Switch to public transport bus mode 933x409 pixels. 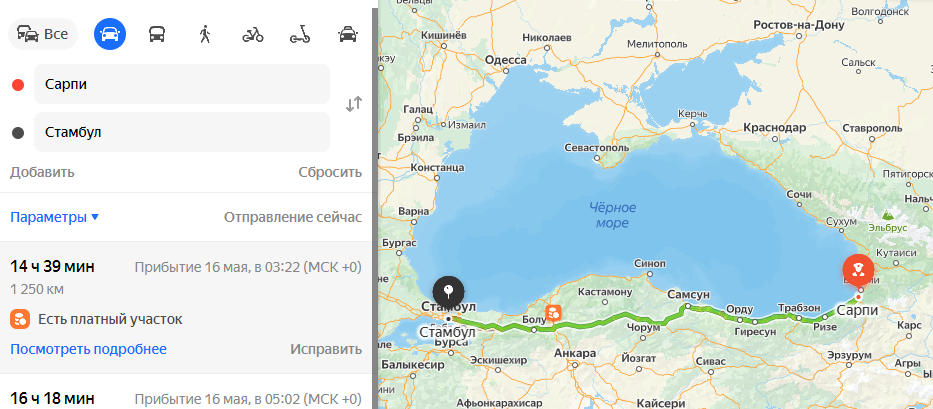157,35
